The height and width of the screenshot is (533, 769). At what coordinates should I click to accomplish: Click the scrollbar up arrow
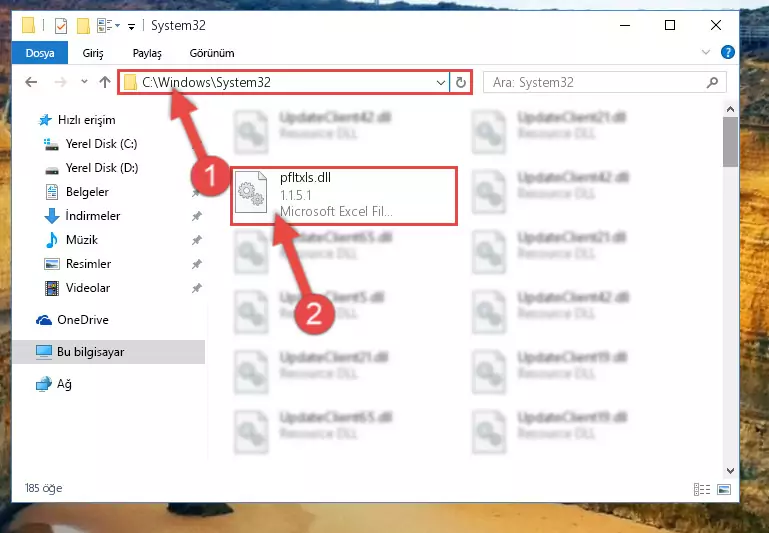pyautogui.click(x=730, y=109)
